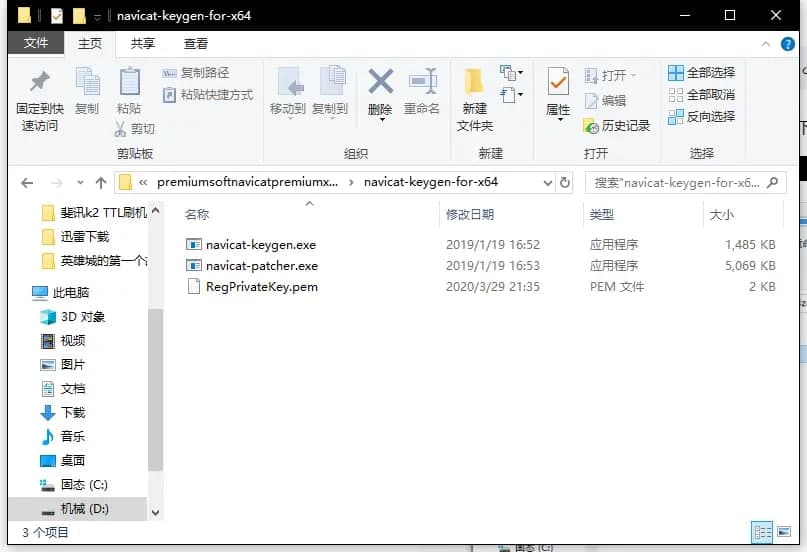Click Paste shortcut option
Image resolution: width=807 pixels, height=552 pixels.
pos(208,95)
